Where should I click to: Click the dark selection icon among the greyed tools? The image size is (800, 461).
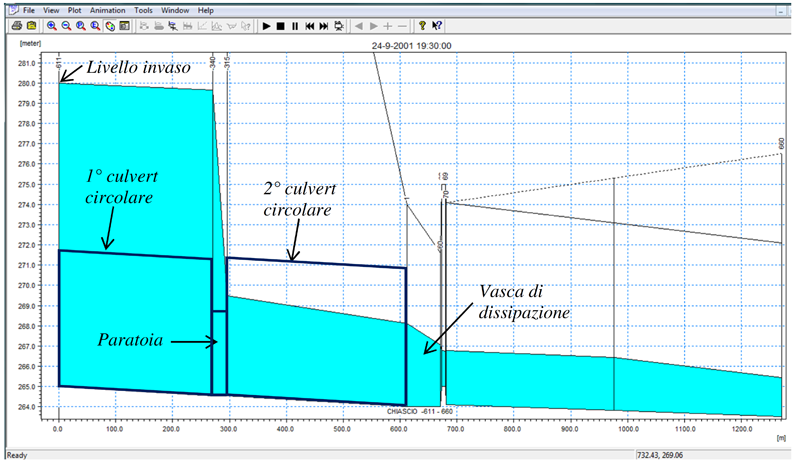pyautogui.click(x=173, y=25)
